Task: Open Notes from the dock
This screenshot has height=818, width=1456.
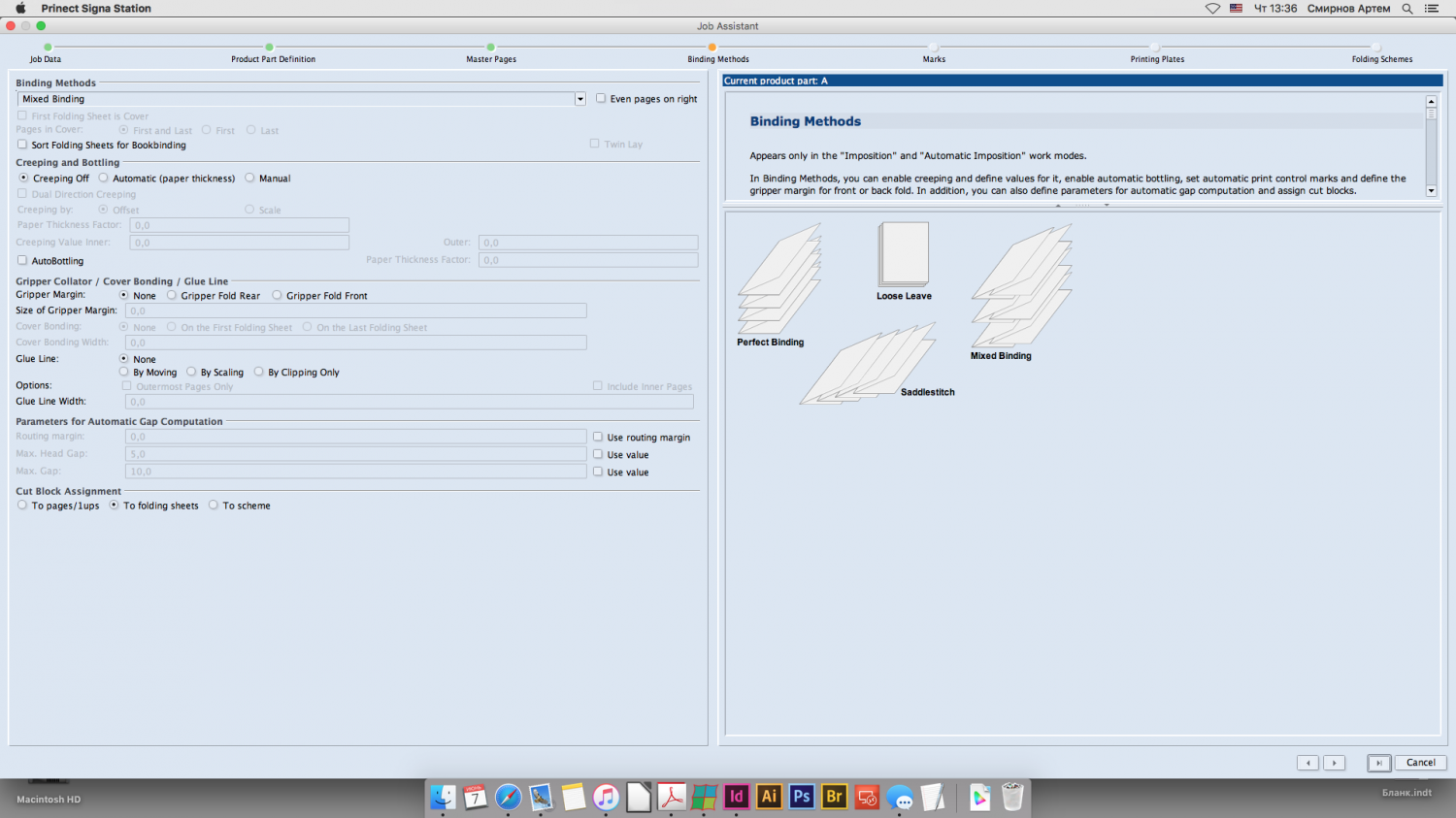Action: 574,797
